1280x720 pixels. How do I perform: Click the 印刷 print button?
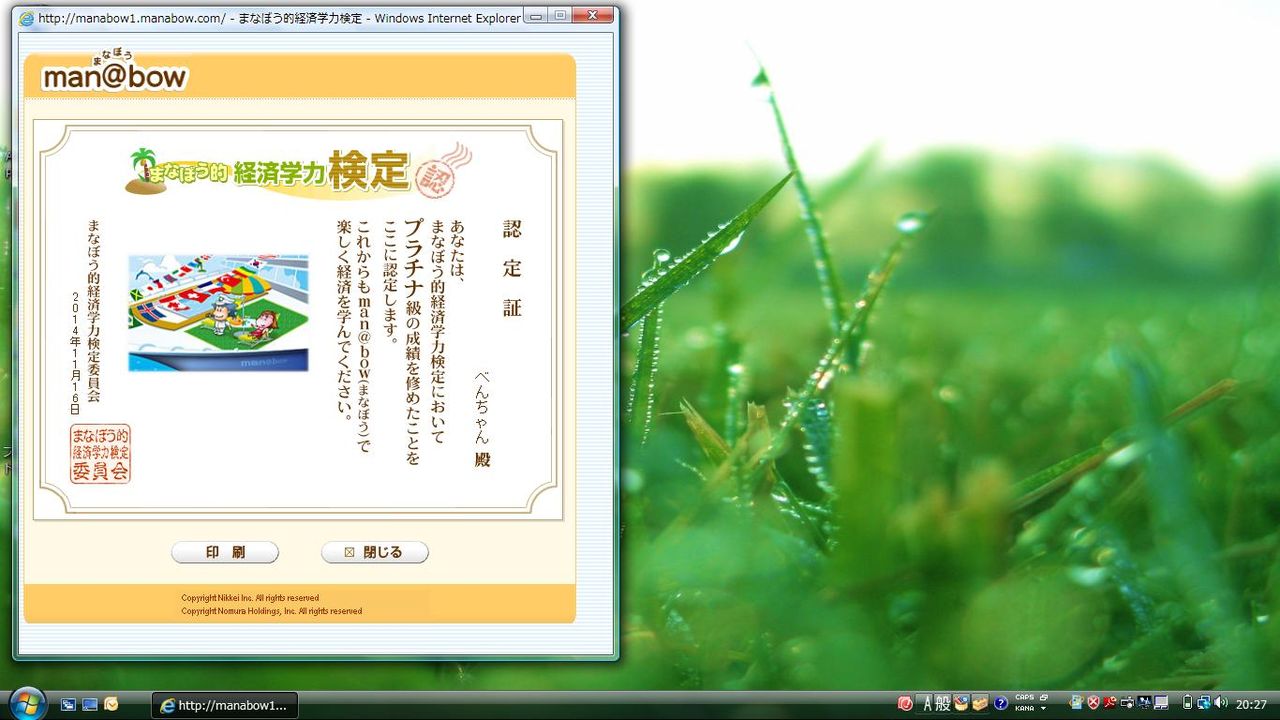click(x=225, y=552)
